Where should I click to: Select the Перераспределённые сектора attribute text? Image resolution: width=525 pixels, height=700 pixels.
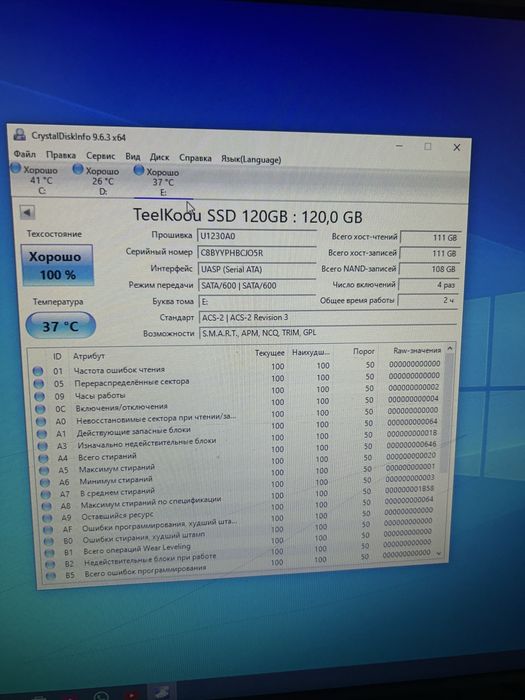[x=132, y=382]
